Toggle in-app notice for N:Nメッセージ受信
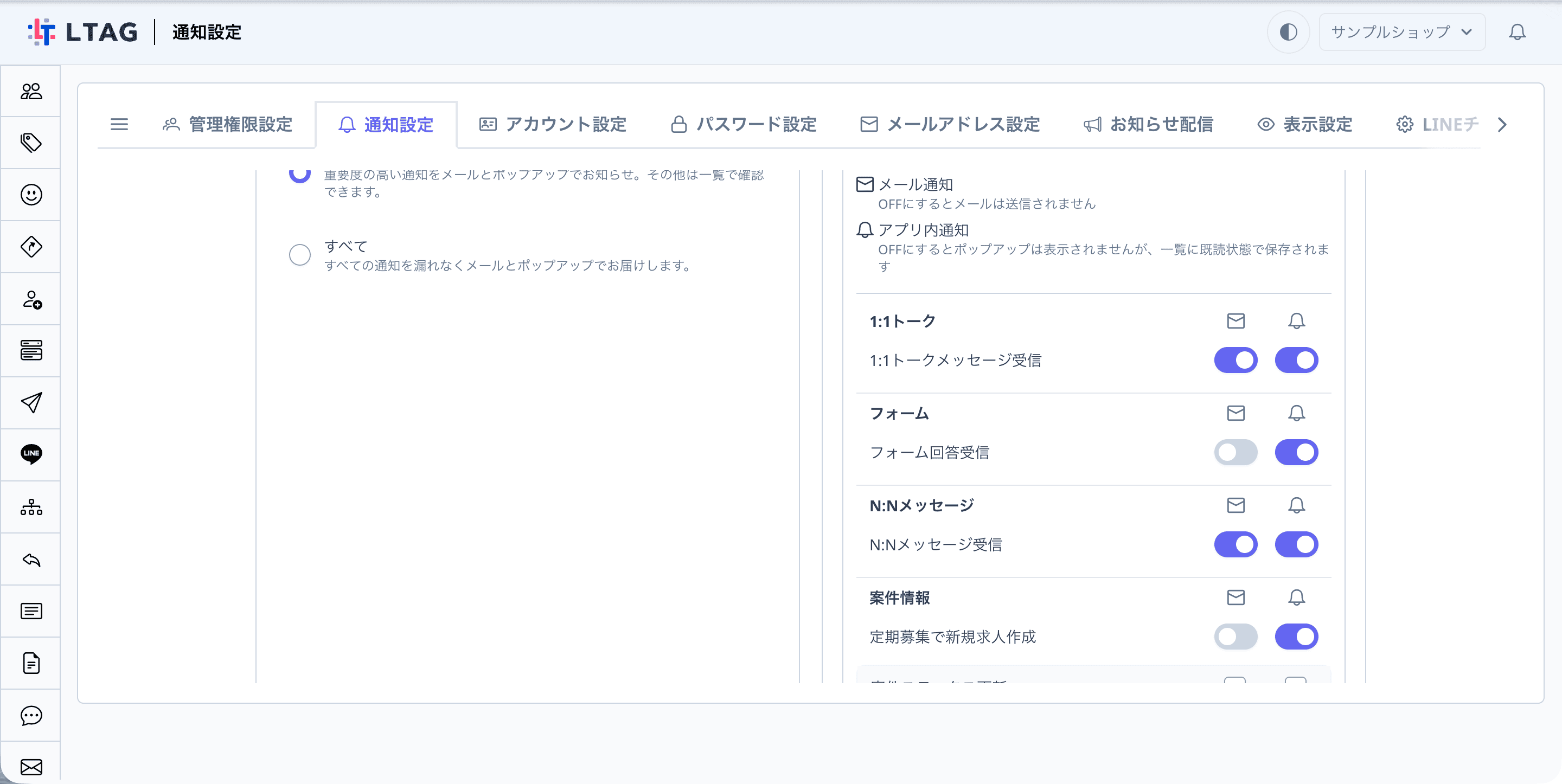This screenshot has width=1562, height=784. coord(1296,544)
